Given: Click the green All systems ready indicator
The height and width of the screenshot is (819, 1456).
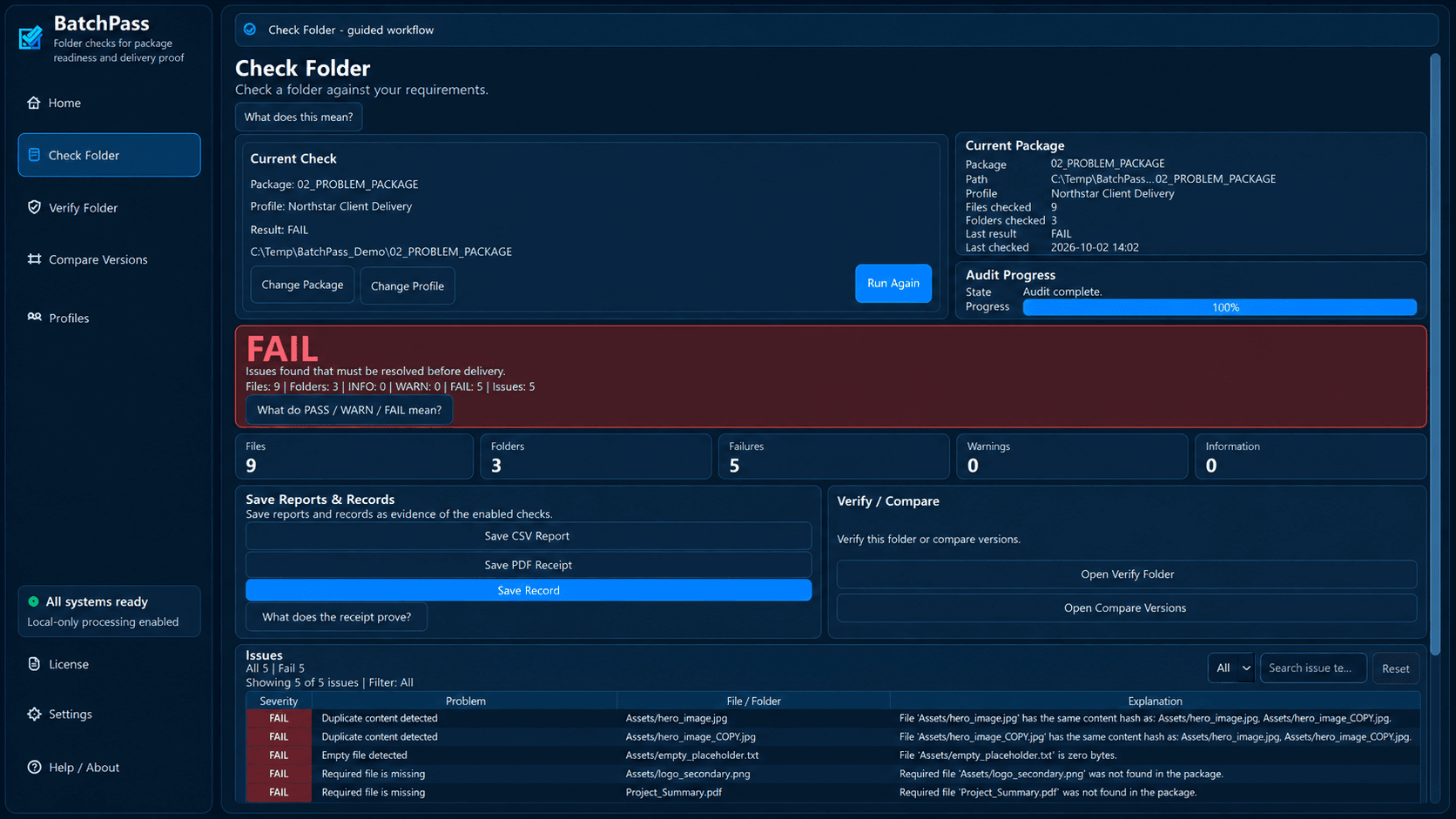Looking at the screenshot, I should (33, 601).
